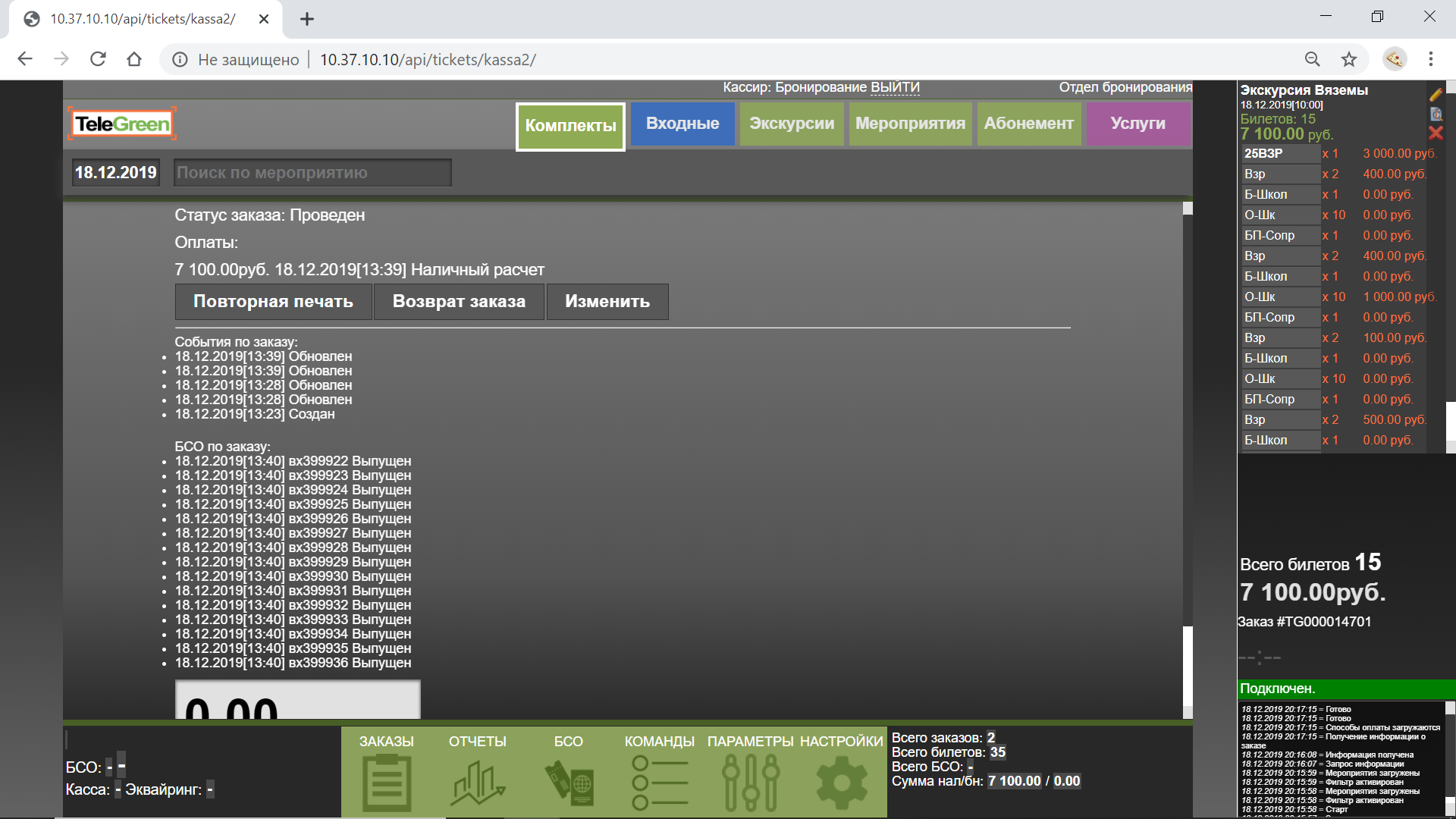Click the Изменить button
This screenshot has width=1456, height=819.
(607, 302)
